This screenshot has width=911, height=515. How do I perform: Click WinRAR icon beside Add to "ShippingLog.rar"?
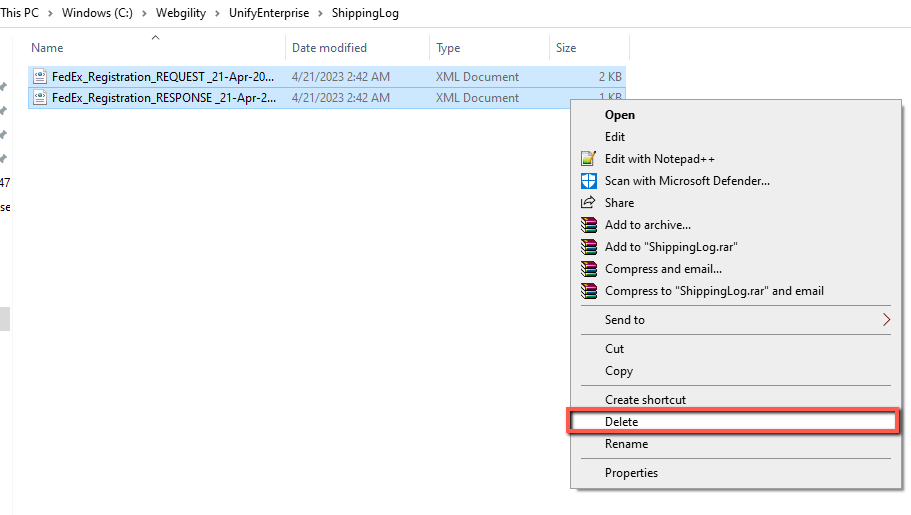[589, 247]
